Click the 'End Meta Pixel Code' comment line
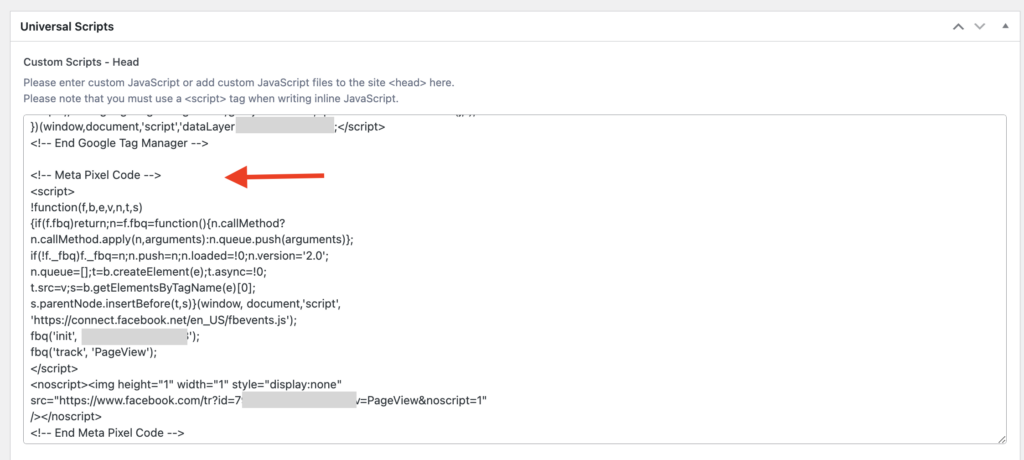Screen dimensions: 1024x460 pos(107,432)
